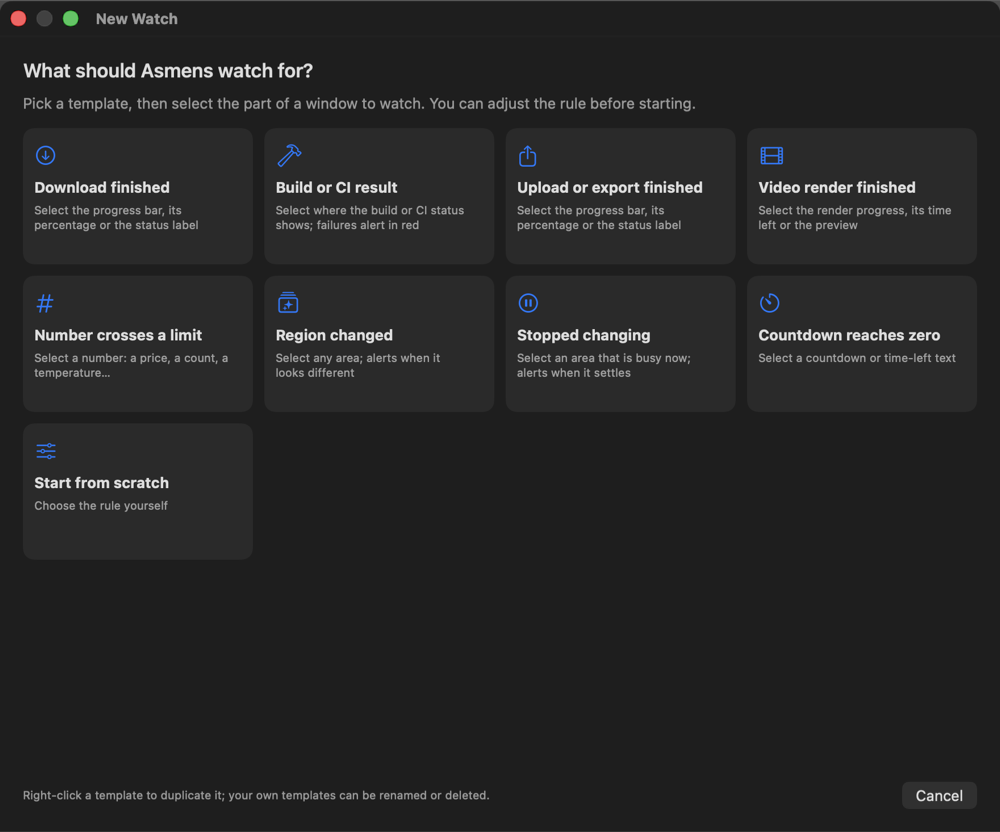This screenshot has width=1000, height=832.
Task: Choose the Video render finished title
Action: coord(837,187)
